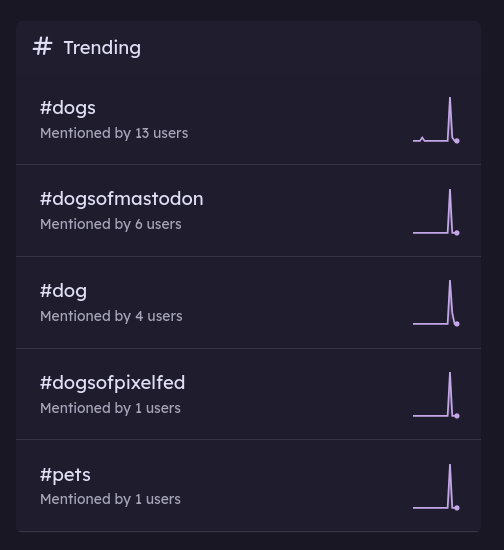Open the #dog hashtag
504x550 pixels.
pos(63,291)
